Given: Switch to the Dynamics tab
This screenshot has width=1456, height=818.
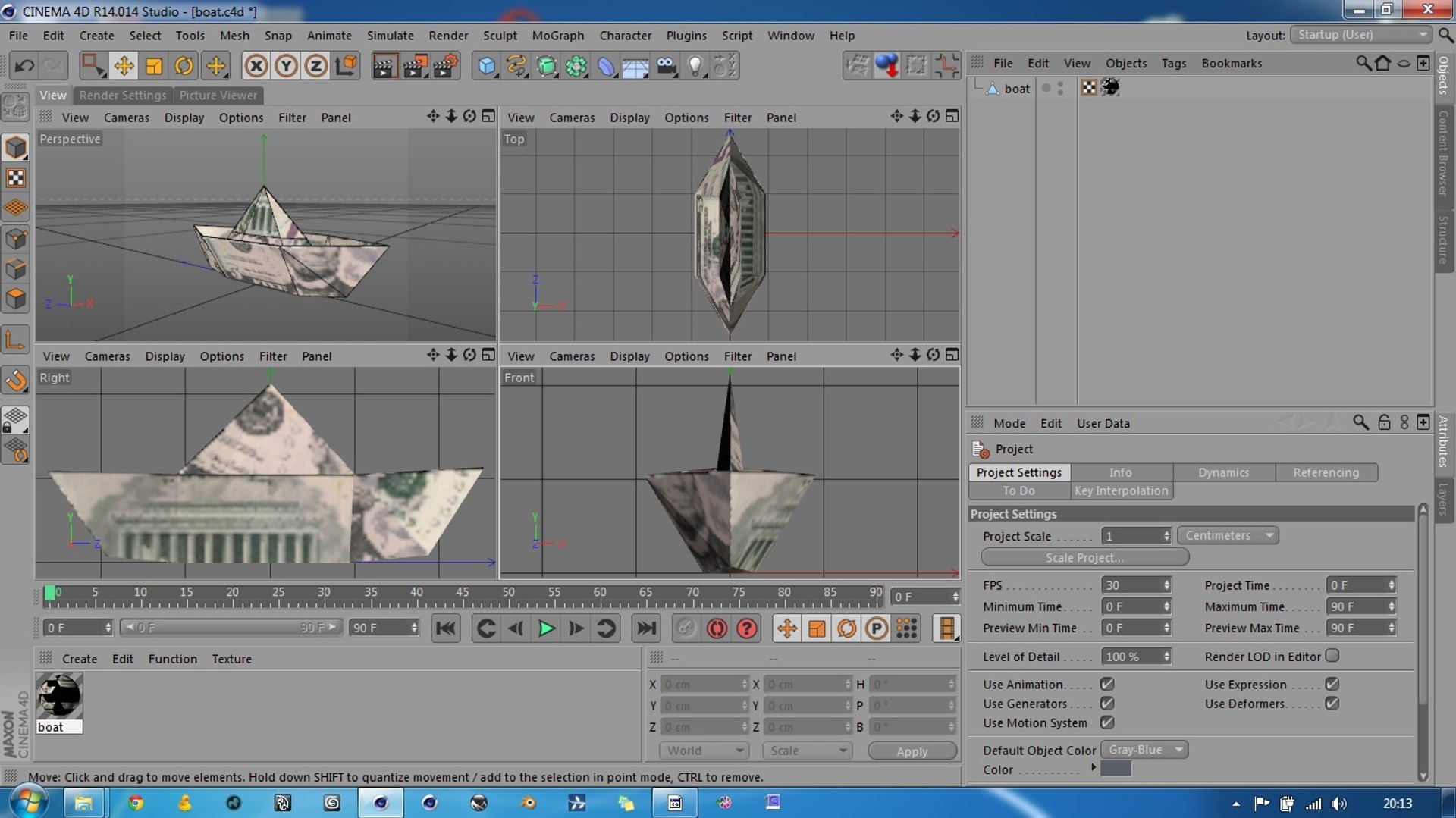Looking at the screenshot, I should (x=1223, y=472).
